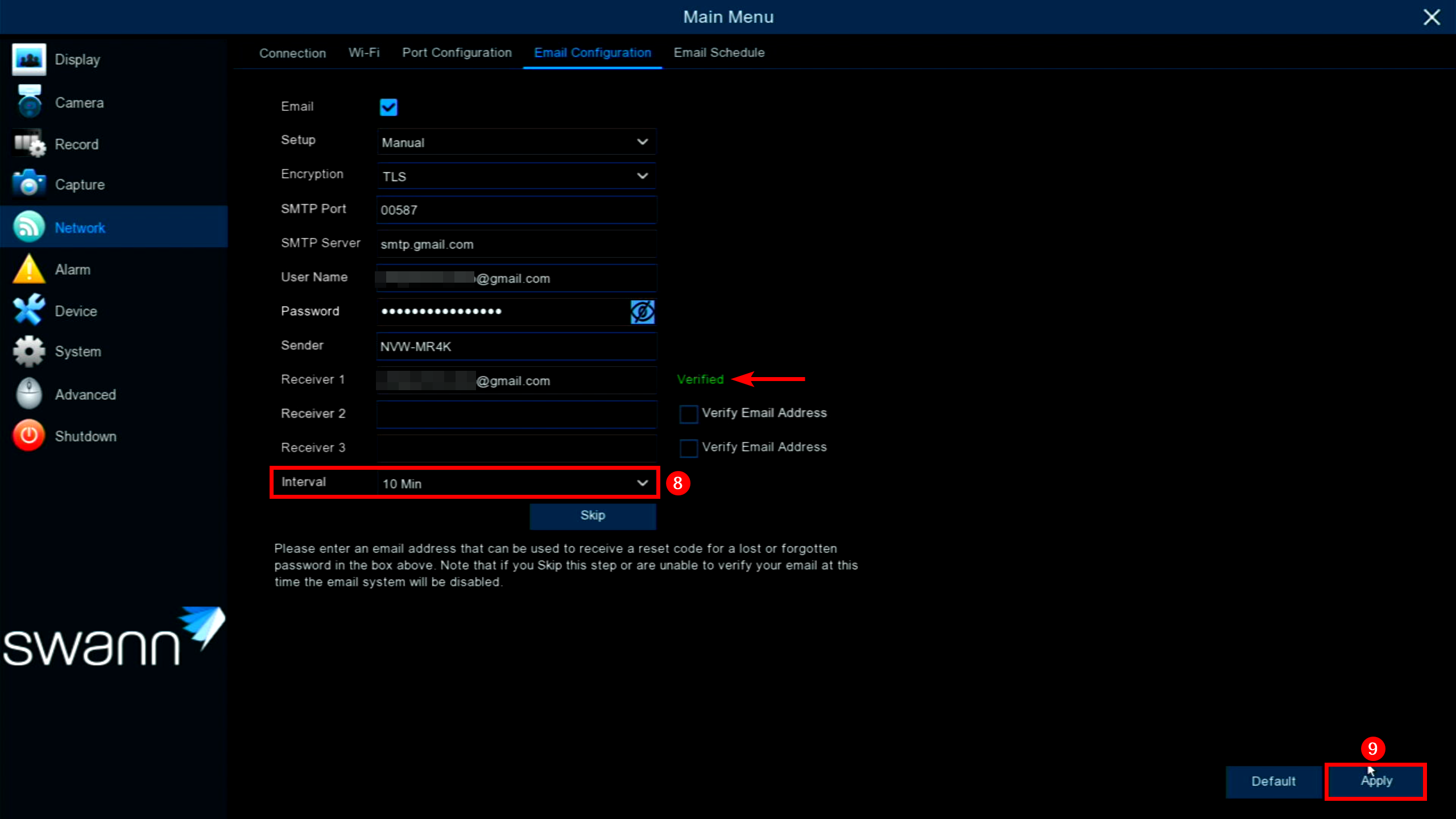Viewport: 1456px width, 819px height.
Task: Check Verify Email Address for Receiver 3
Action: pos(689,448)
